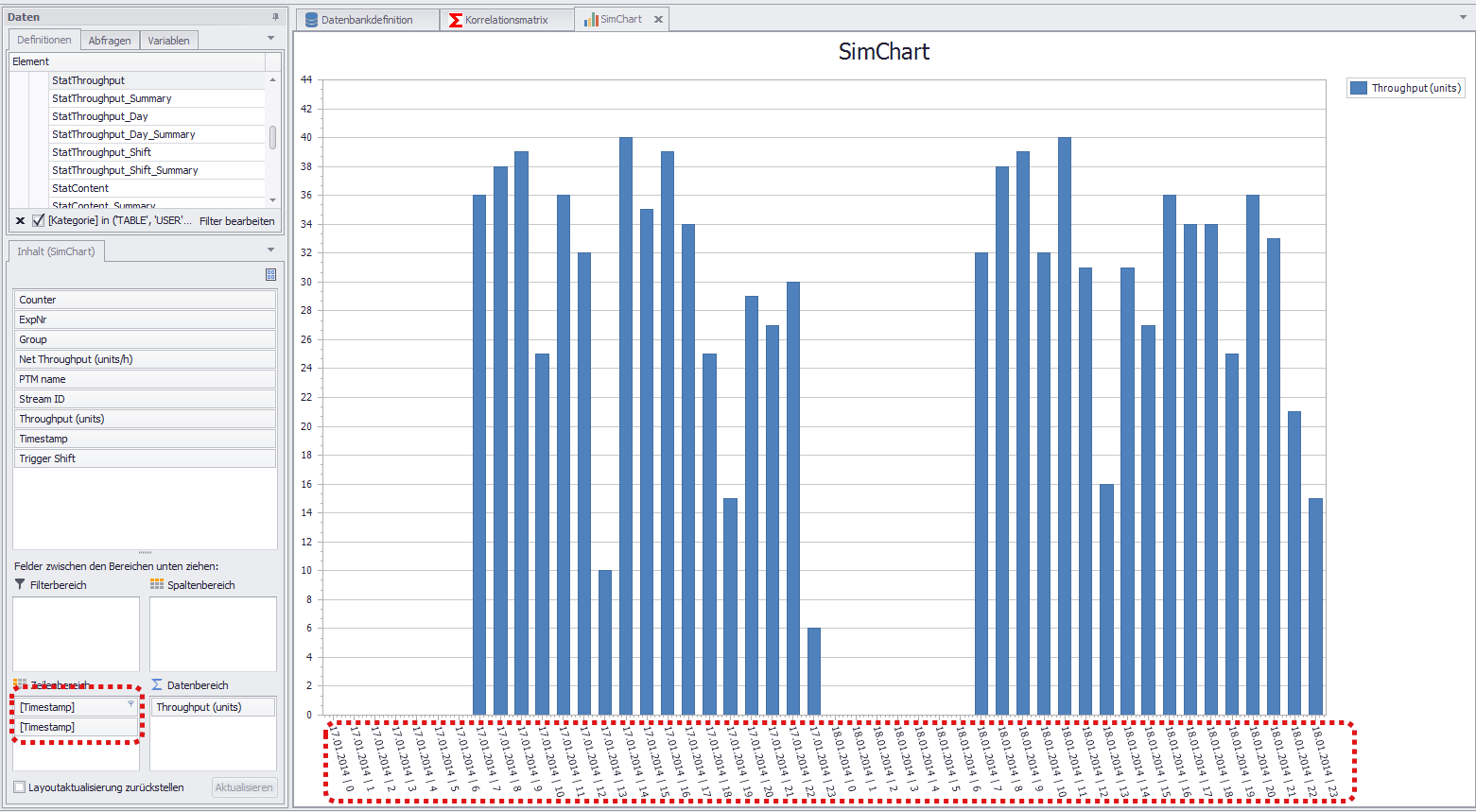
Task: Click the Korrelationsmatrix sigma icon
Action: click(x=456, y=20)
